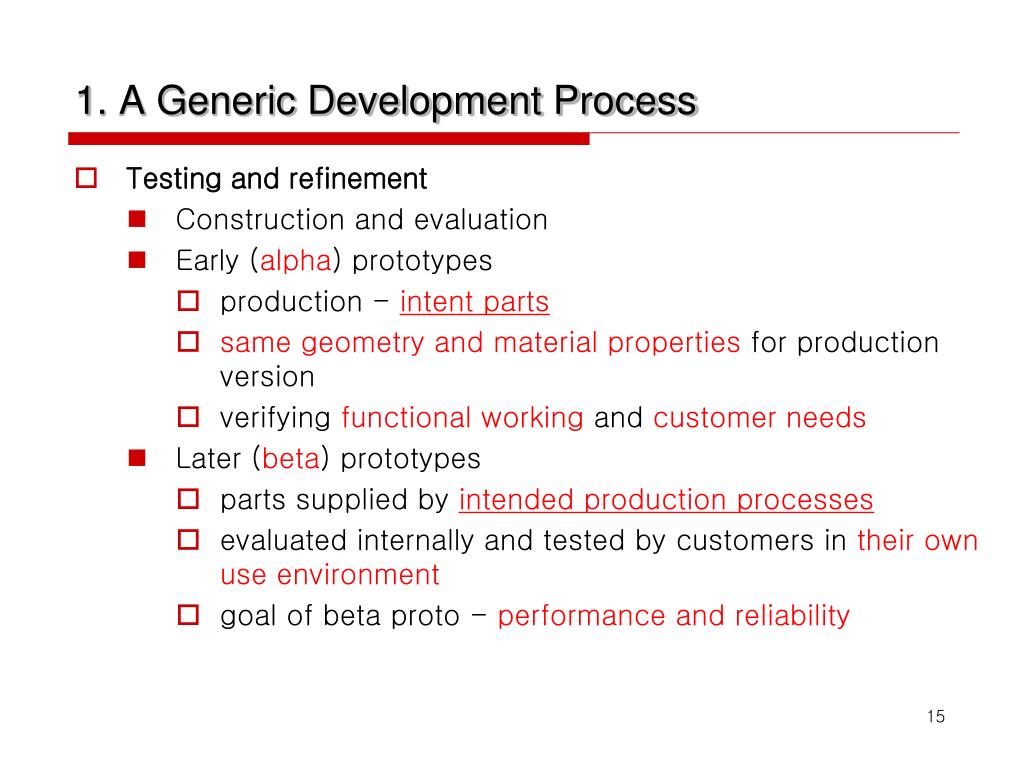Click the filled red bullet beside Construction and evaluation
Image resolution: width=1024 pixels, height=768 pixels.
click(137, 219)
